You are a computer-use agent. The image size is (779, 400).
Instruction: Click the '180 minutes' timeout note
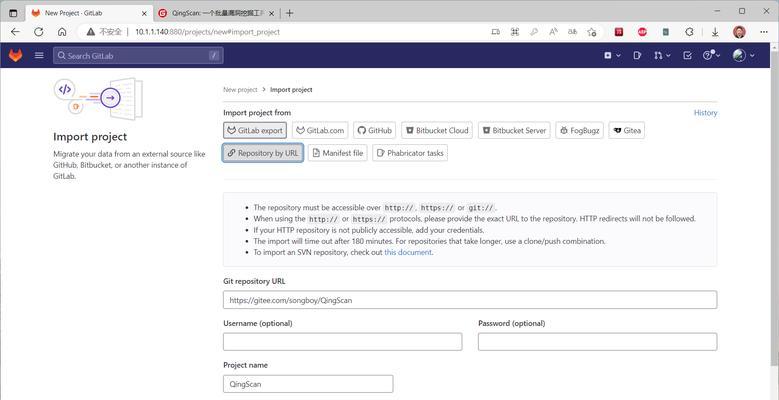coord(430,241)
